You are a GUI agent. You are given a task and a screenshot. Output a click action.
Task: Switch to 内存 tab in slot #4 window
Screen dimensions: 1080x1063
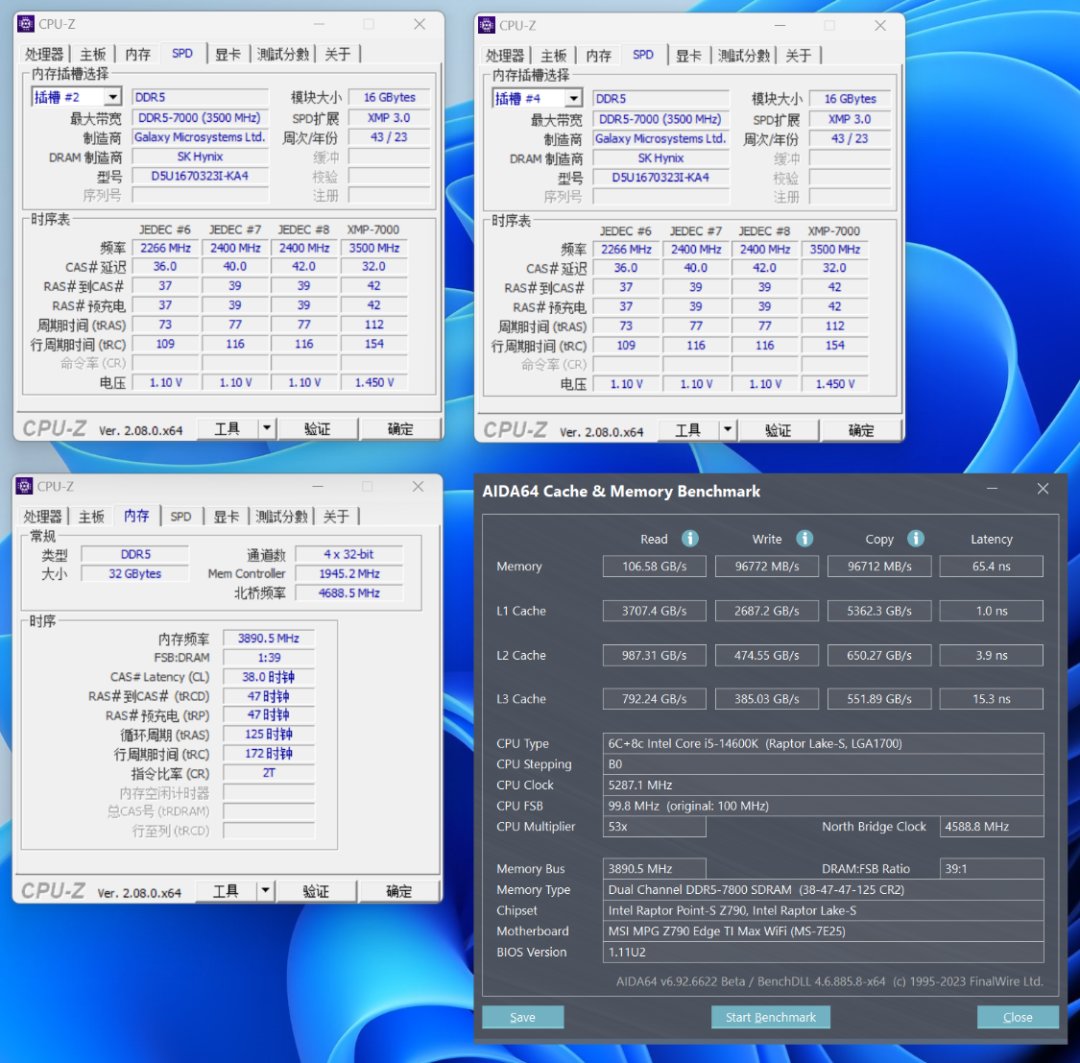599,55
